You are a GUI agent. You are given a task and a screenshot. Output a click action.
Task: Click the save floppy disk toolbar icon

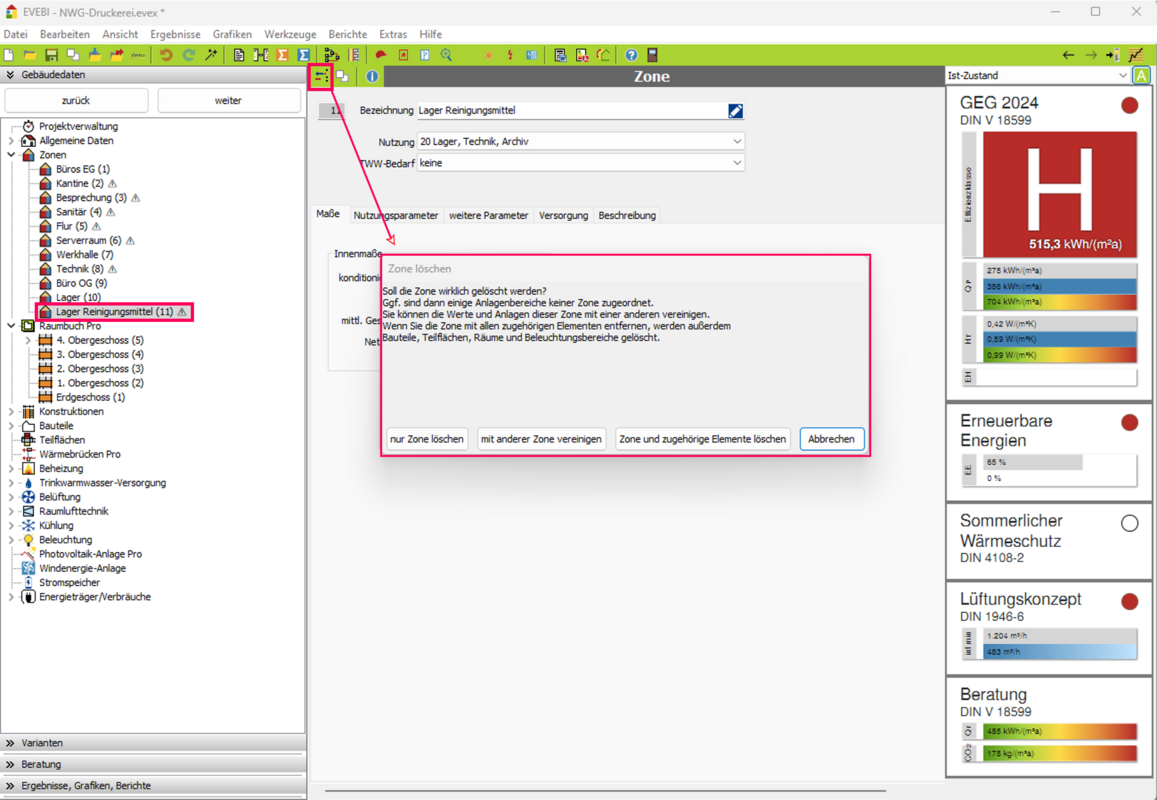[51, 55]
